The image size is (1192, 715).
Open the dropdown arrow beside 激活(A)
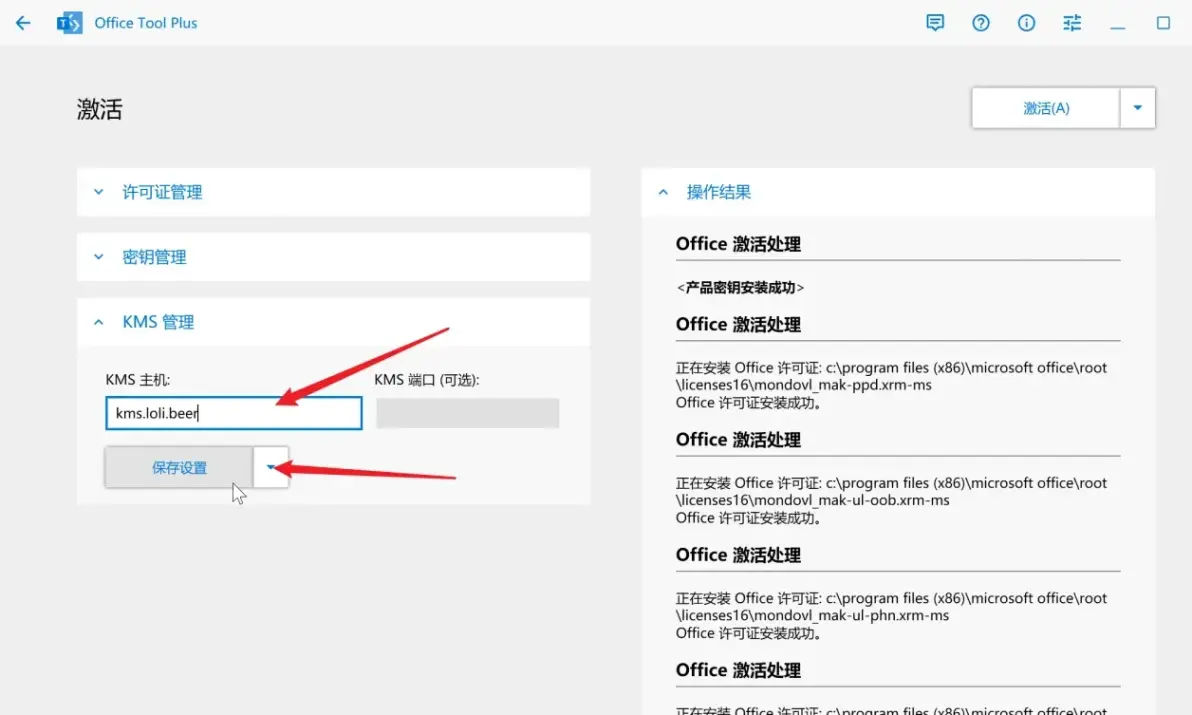coord(1137,108)
